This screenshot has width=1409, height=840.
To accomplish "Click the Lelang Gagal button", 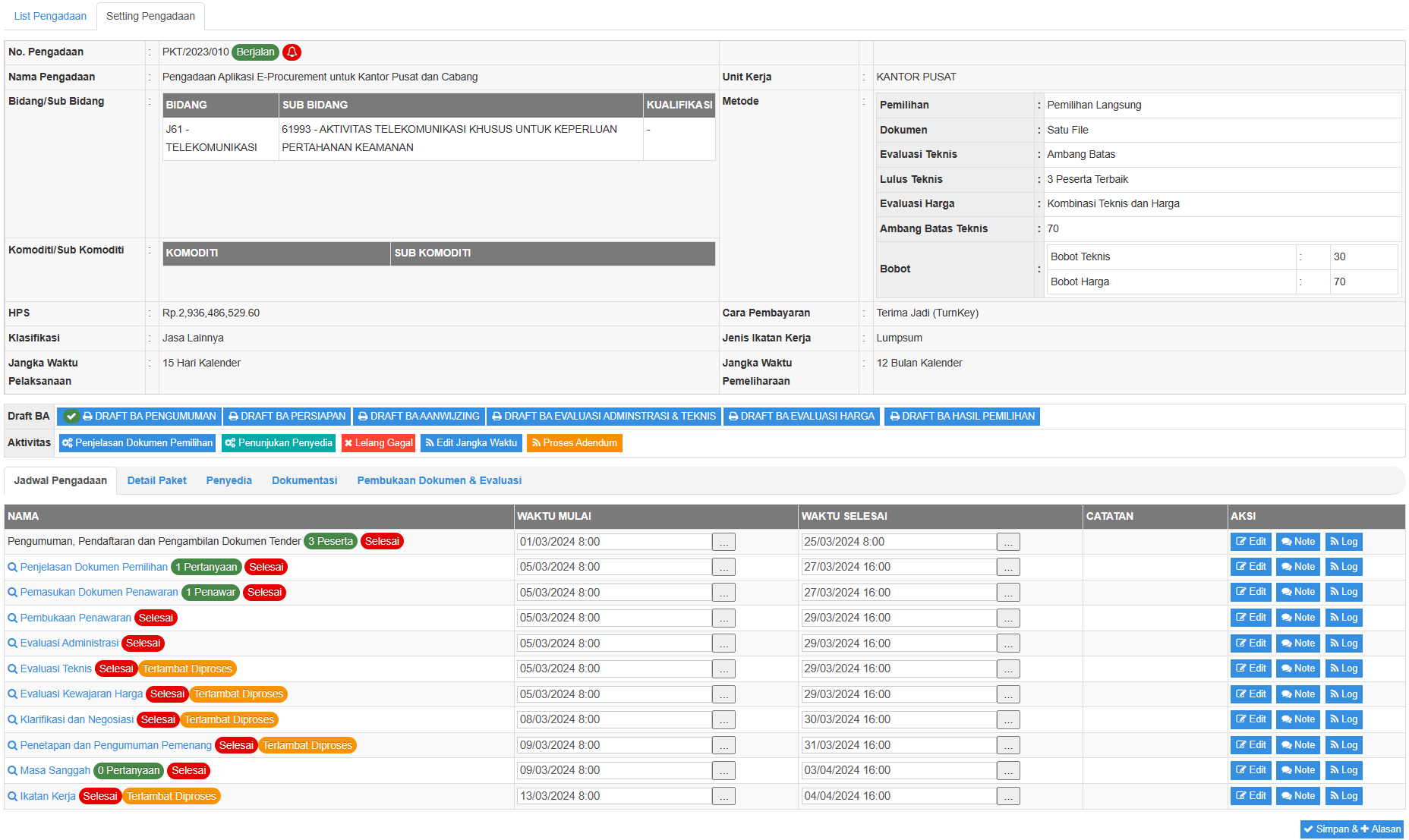I will pyautogui.click(x=378, y=443).
